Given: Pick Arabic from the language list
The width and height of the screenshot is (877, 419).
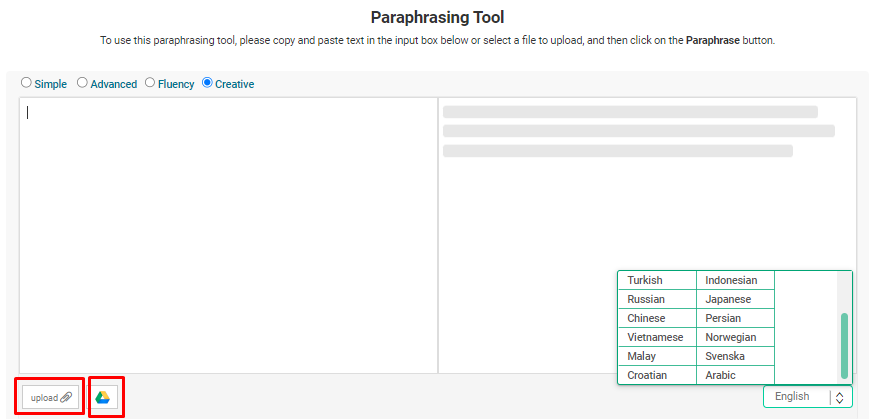Looking at the screenshot, I should [x=720, y=375].
